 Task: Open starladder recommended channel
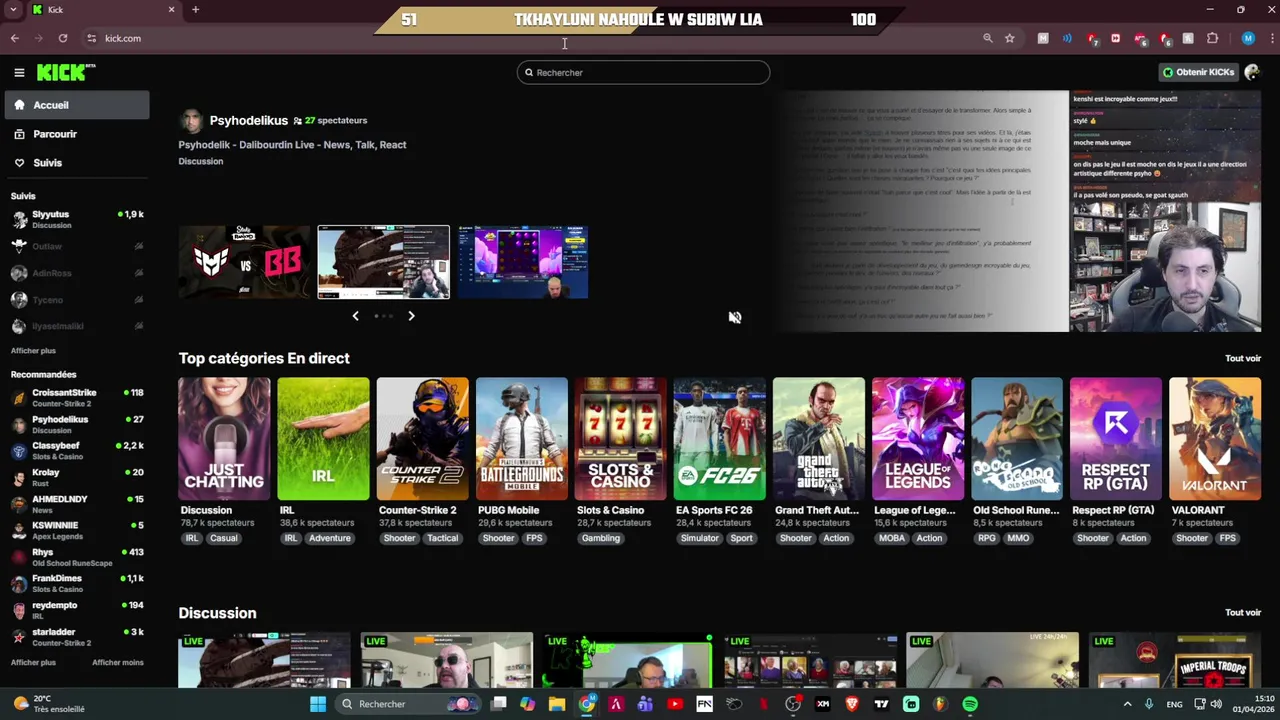point(77,636)
